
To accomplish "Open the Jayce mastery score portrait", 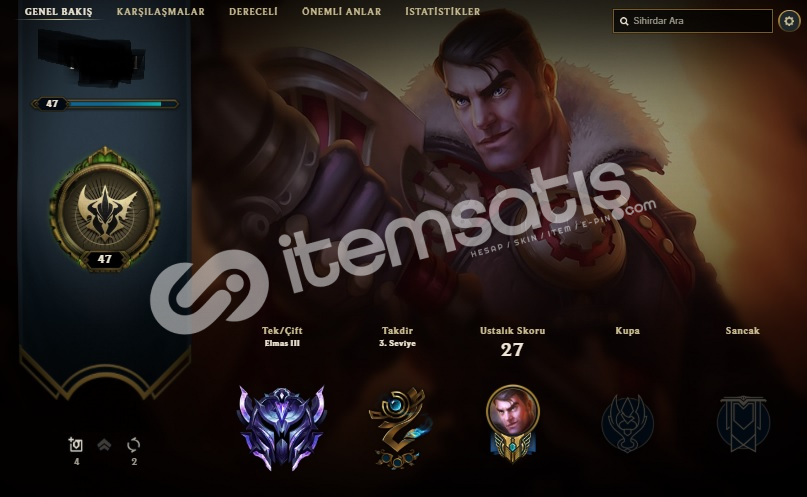I will (x=513, y=423).
